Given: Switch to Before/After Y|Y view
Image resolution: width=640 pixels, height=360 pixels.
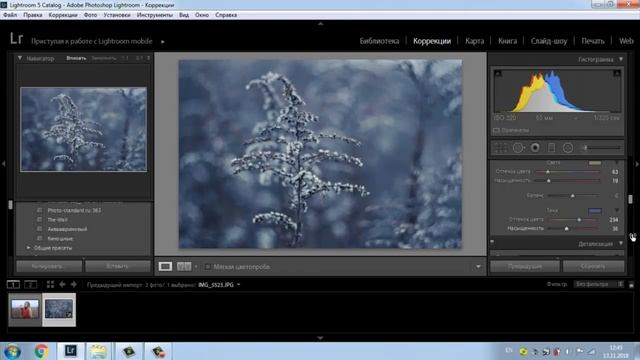Looking at the screenshot, I should click(184, 267).
